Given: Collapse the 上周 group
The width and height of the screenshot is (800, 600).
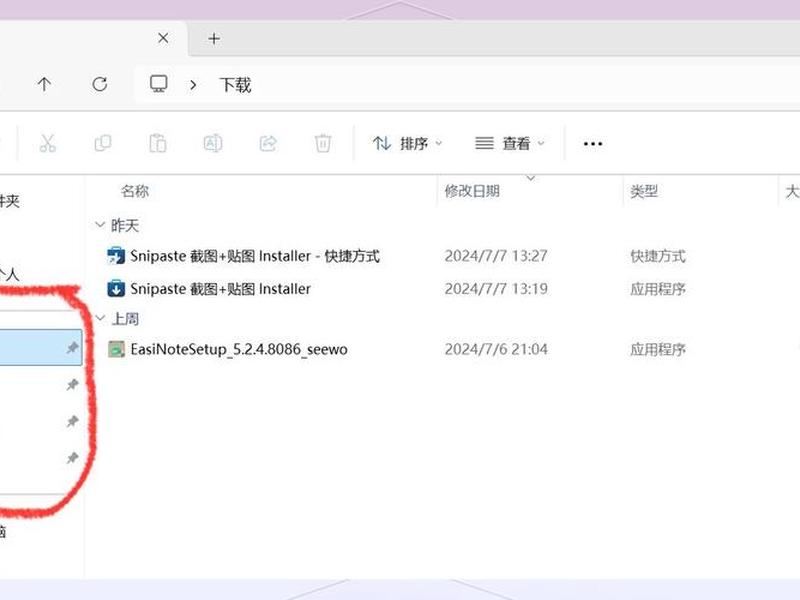Looking at the screenshot, I should [100, 318].
